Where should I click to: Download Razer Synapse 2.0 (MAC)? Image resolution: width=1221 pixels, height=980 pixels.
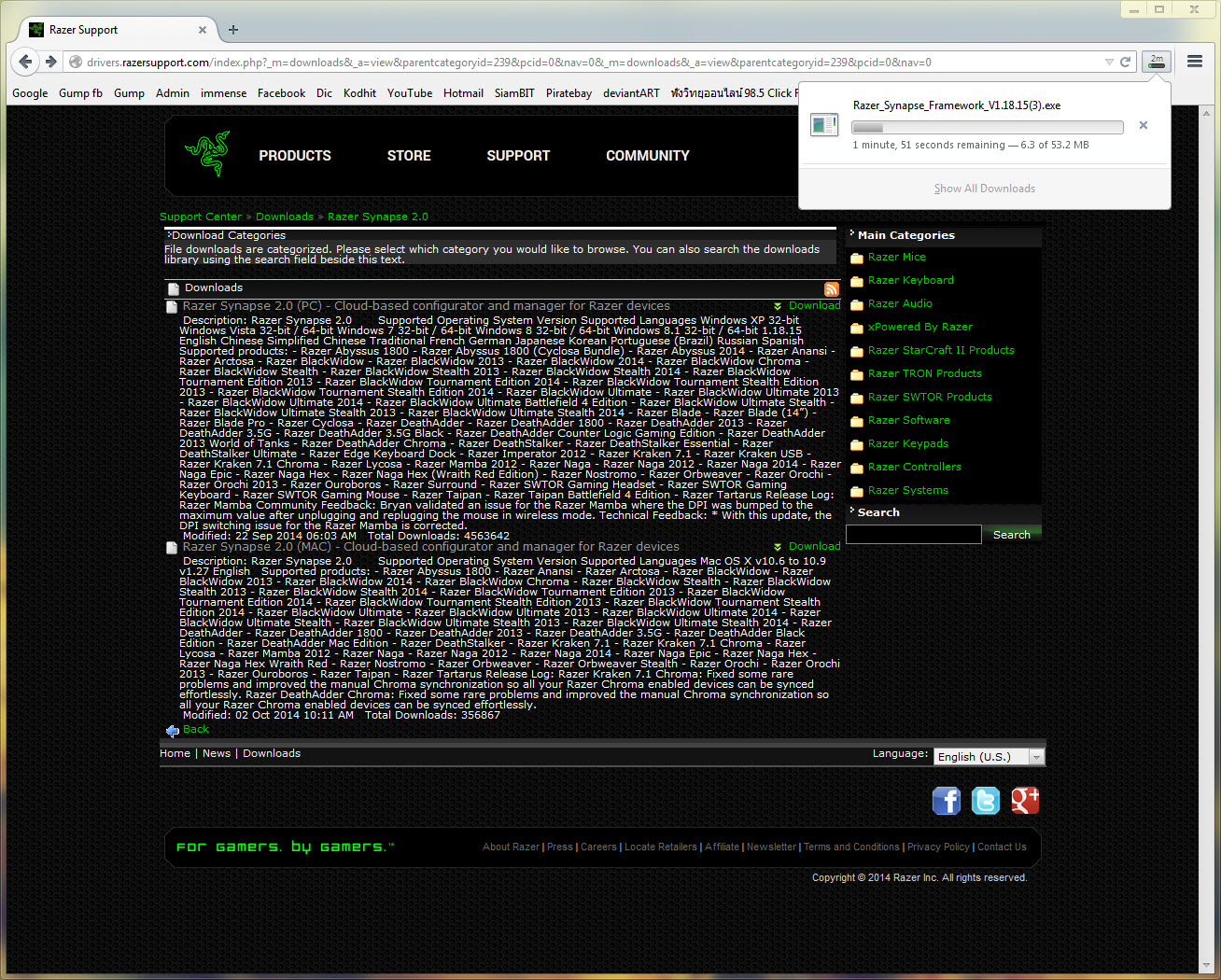[814, 546]
